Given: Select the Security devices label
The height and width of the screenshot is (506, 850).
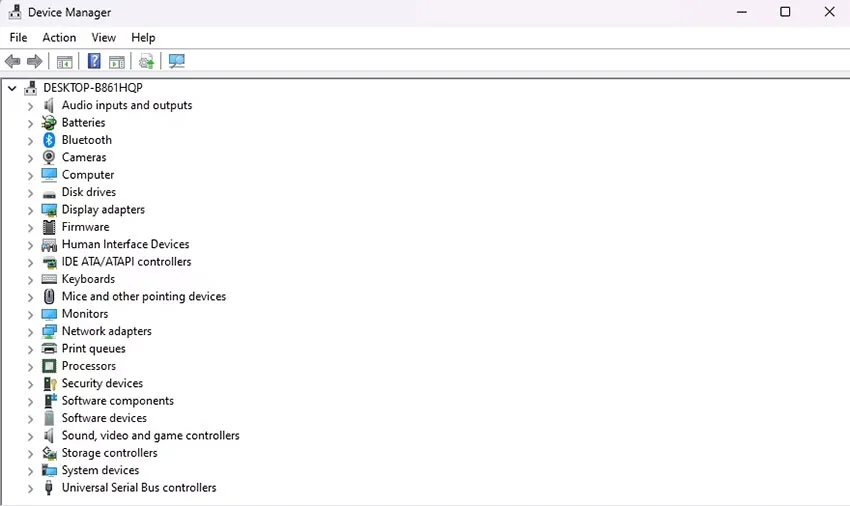Looking at the screenshot, I should tap(102, 383).
